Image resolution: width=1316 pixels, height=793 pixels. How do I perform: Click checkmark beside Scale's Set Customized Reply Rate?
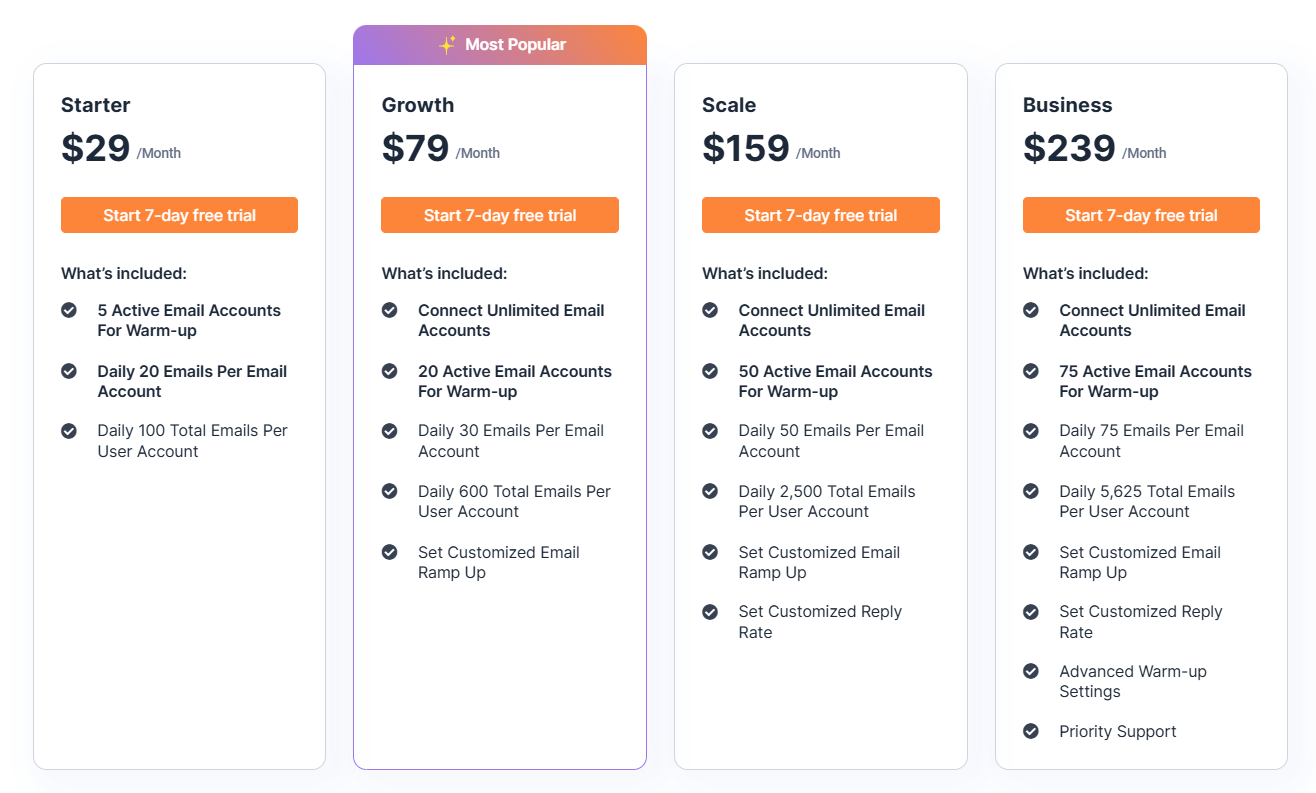tap(710, 611)
